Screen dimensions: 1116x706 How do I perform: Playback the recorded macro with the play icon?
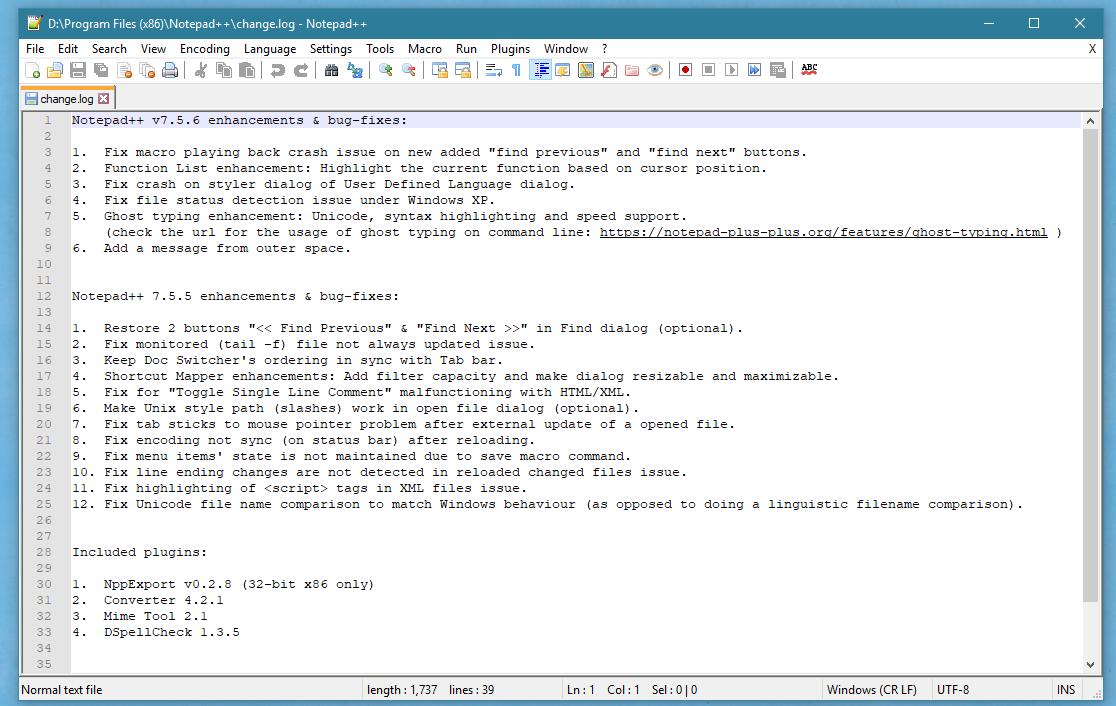tap(732, 69)
